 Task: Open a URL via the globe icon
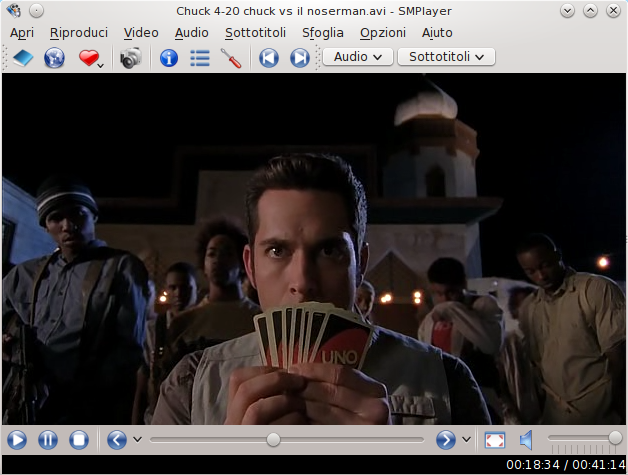(54, 58)
